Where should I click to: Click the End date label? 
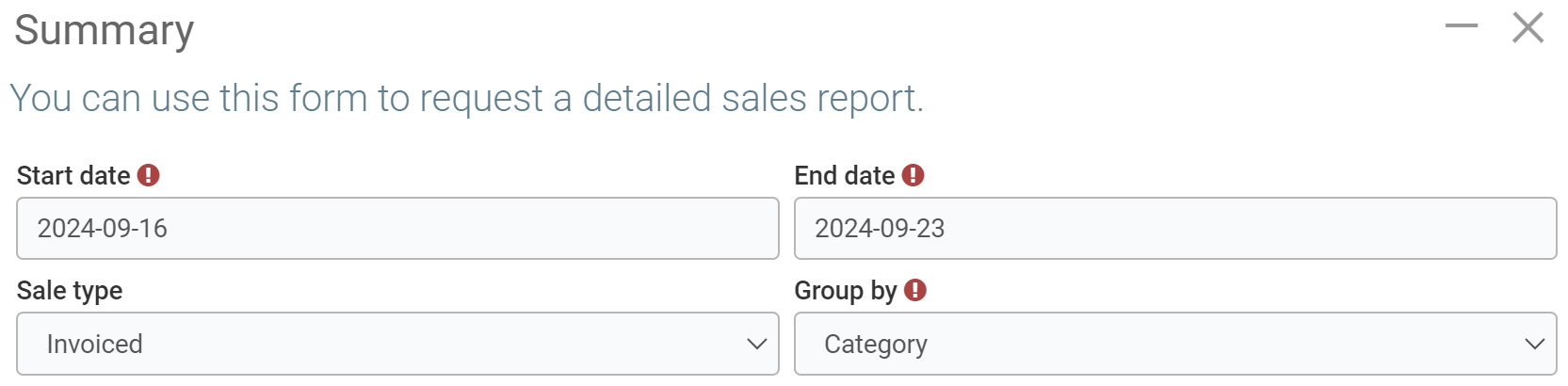tap(844, 176)
